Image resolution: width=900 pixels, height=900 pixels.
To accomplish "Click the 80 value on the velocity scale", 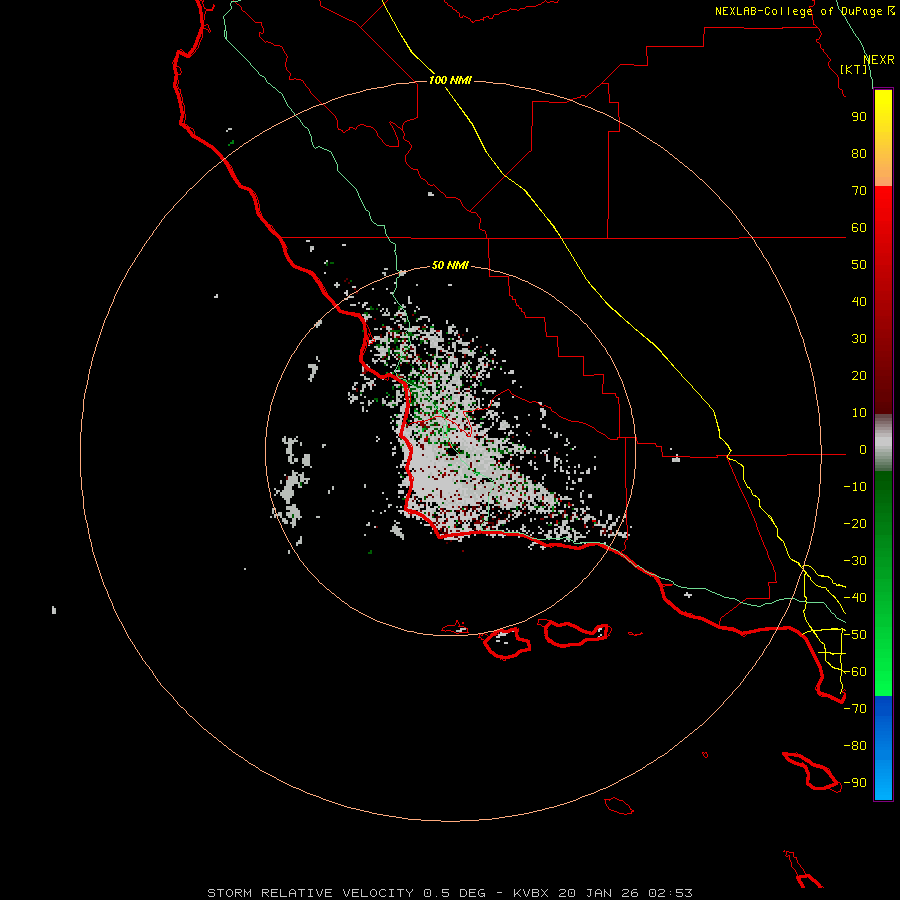I will coord(859,153).
